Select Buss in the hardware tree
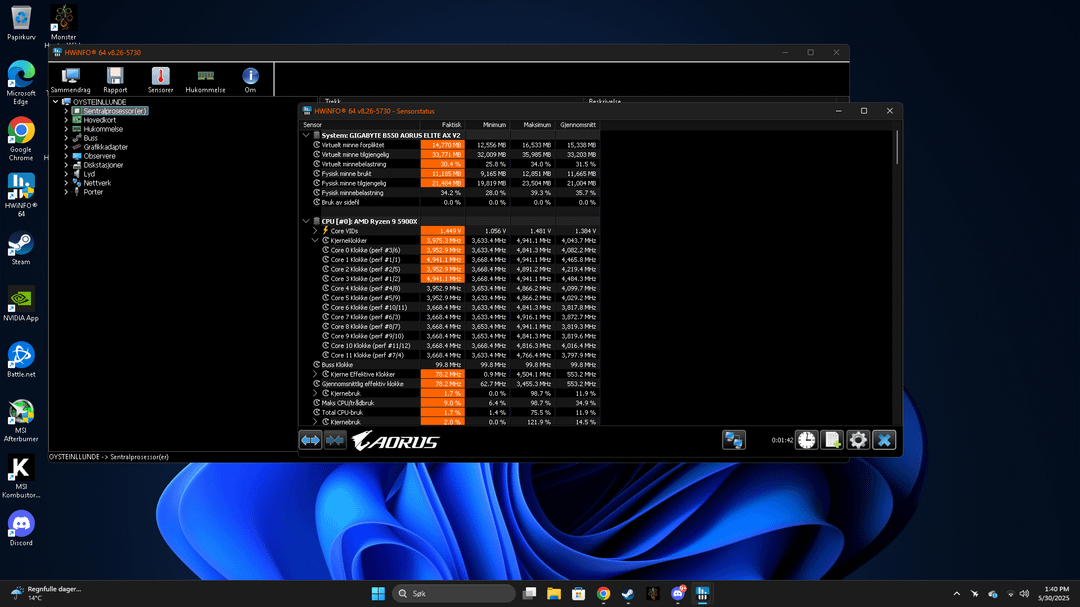 pos(90,138)
